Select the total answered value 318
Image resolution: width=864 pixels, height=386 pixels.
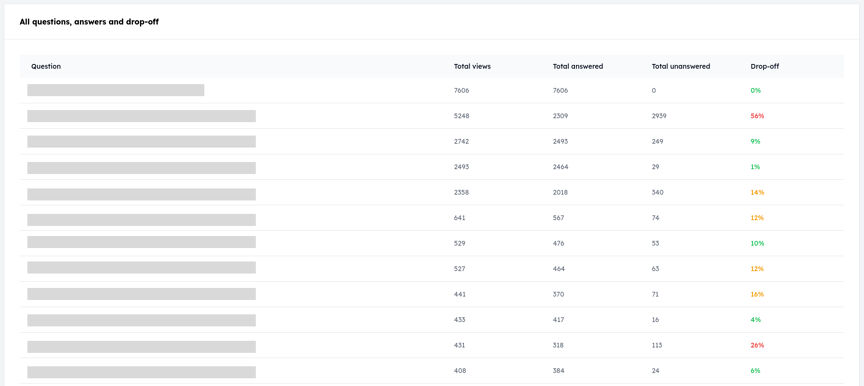tap(559, 345)
